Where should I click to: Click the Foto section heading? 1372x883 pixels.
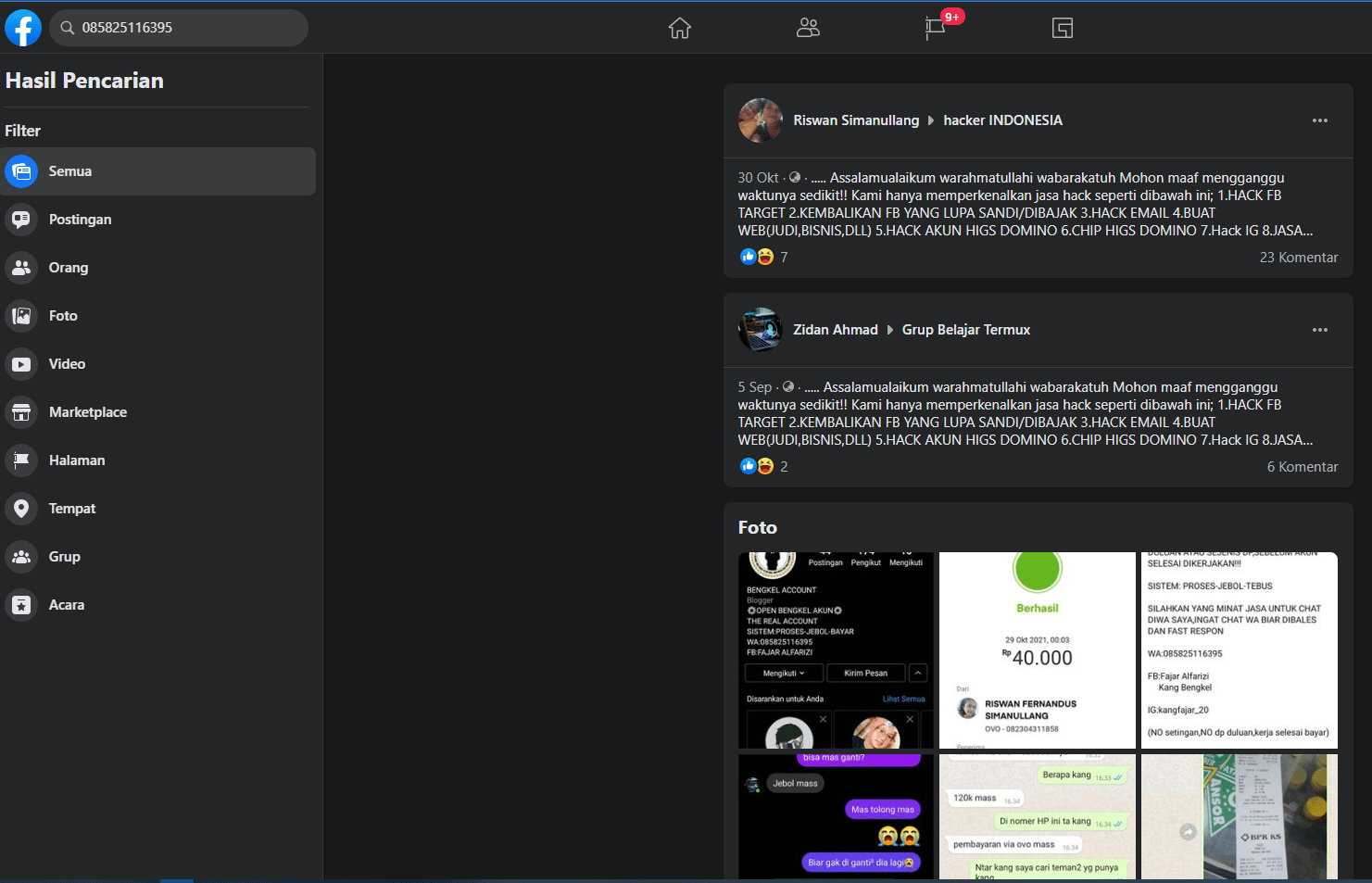[x=758, y=527]
